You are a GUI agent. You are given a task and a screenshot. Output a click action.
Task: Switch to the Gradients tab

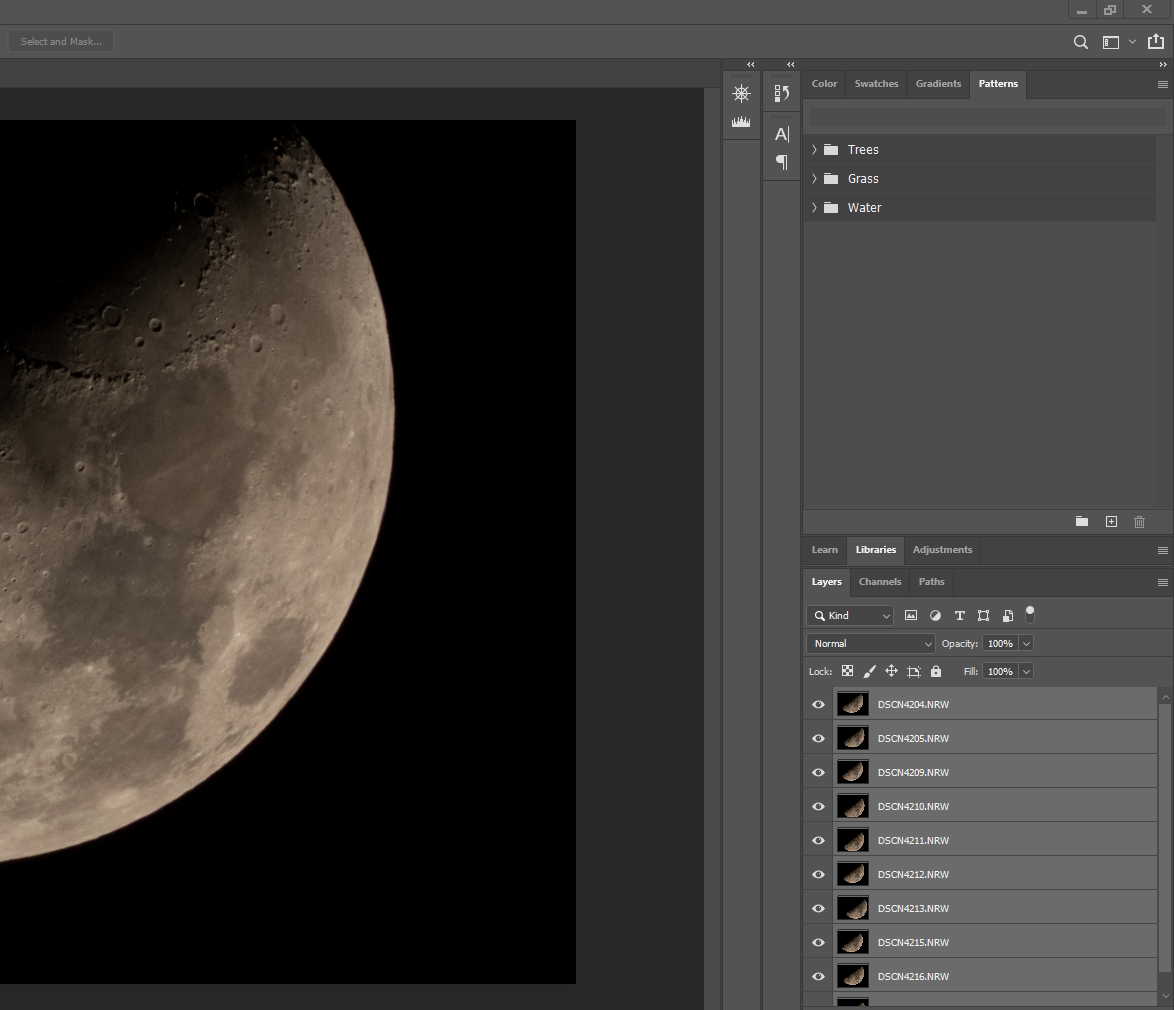tap(938, 84)
